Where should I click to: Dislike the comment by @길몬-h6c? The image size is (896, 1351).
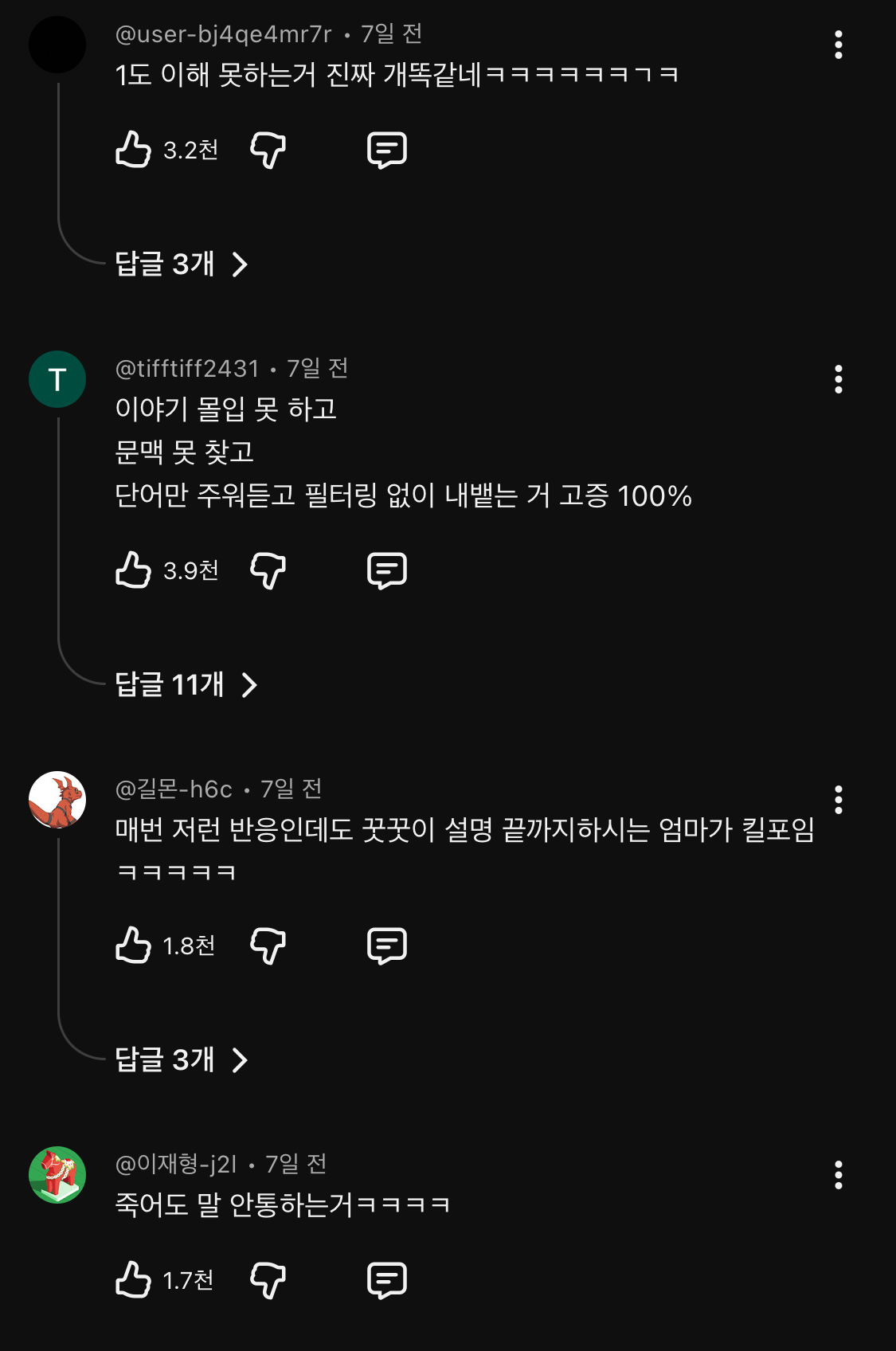268,946
